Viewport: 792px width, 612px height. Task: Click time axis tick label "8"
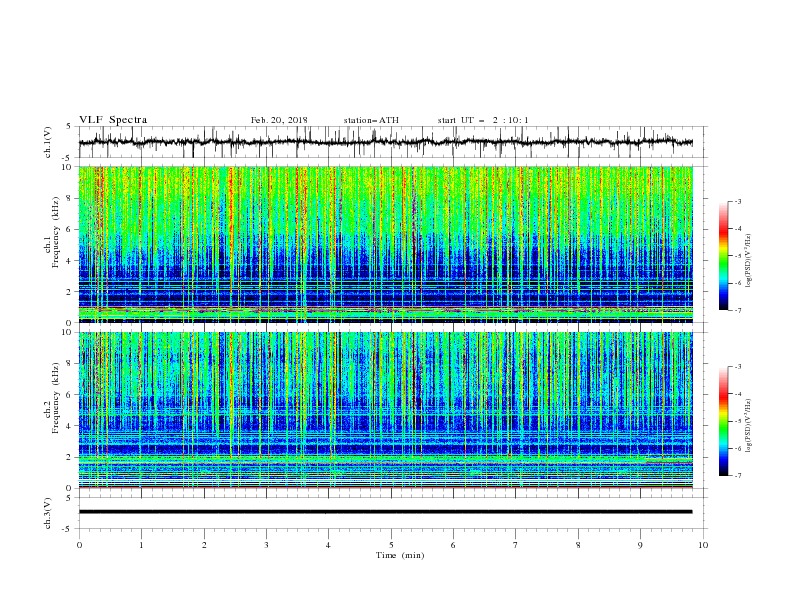[x=578, y=545]
